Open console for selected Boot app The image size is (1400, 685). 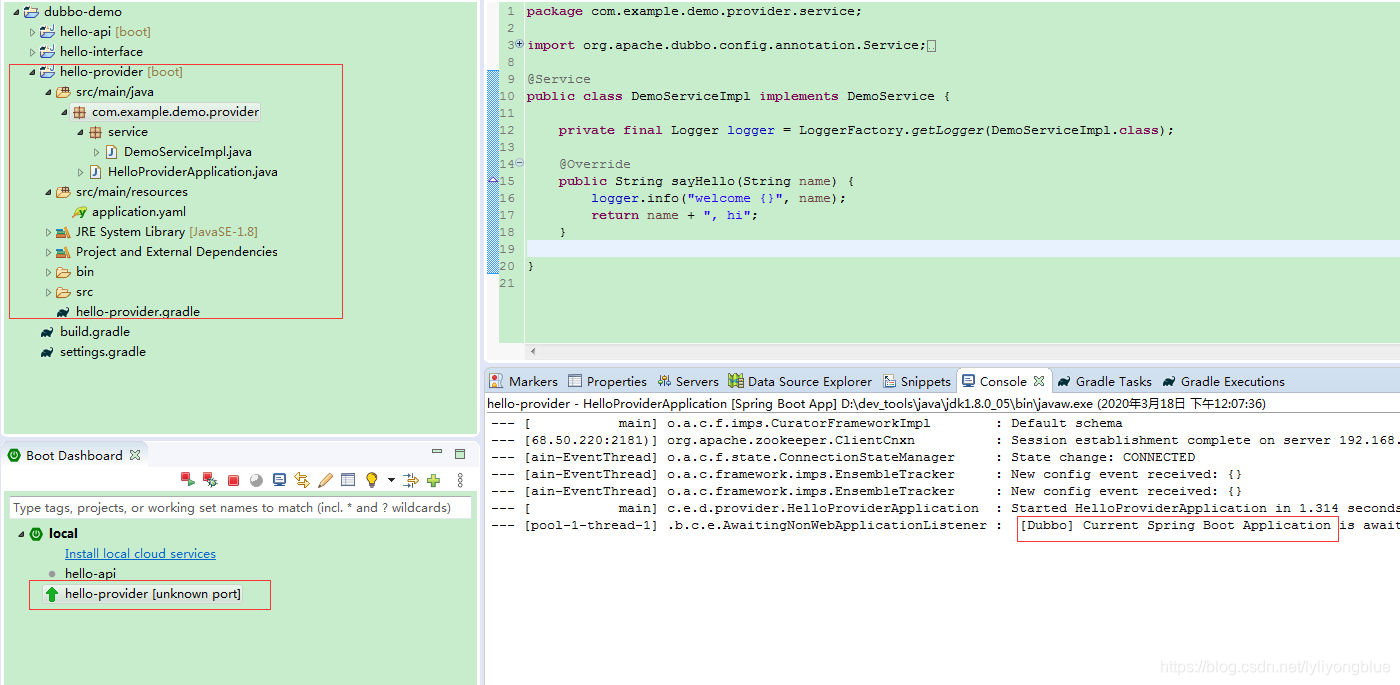(280, 479)
